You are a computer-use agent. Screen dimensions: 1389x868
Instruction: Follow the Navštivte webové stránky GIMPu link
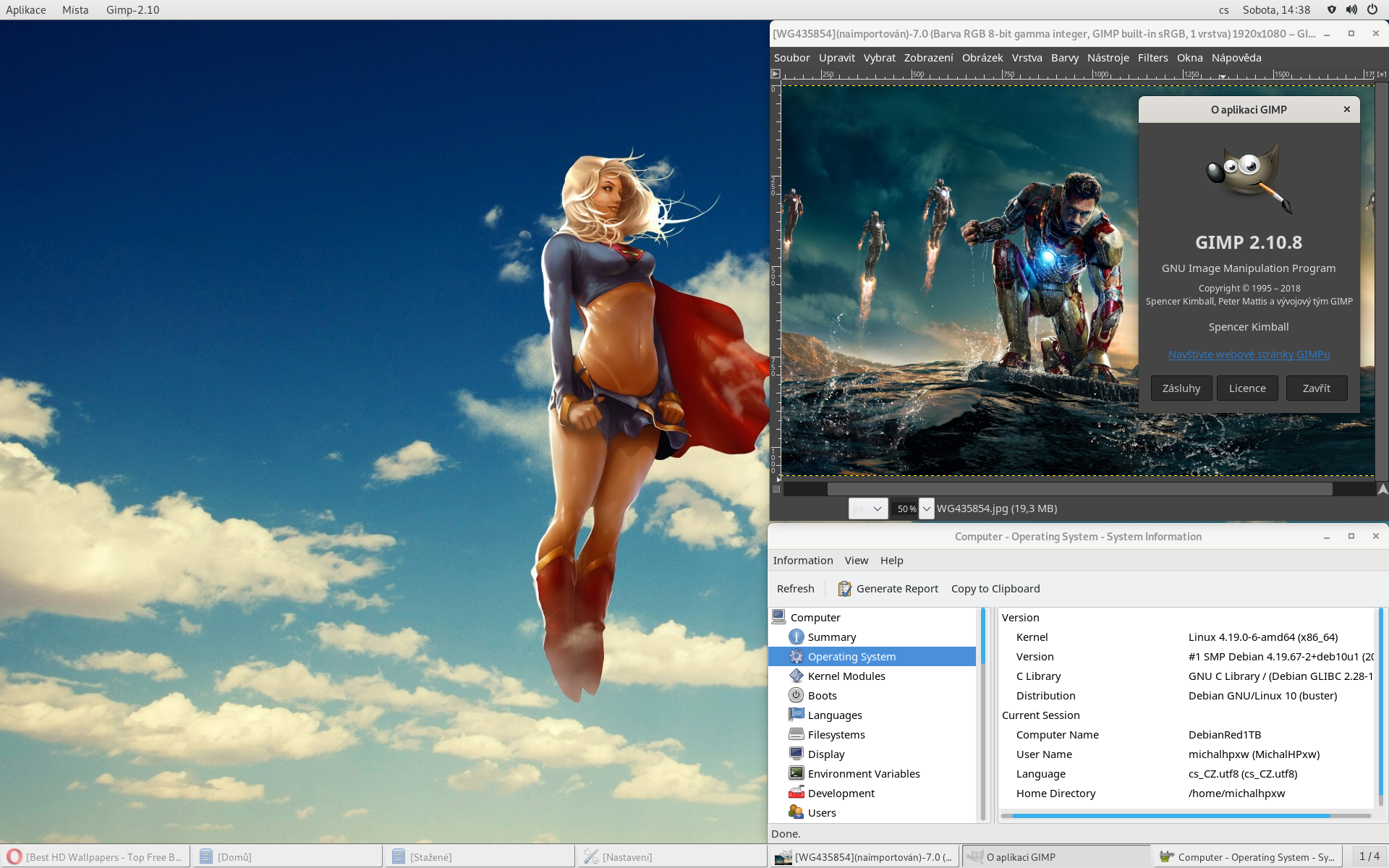tap(1249, 354)
